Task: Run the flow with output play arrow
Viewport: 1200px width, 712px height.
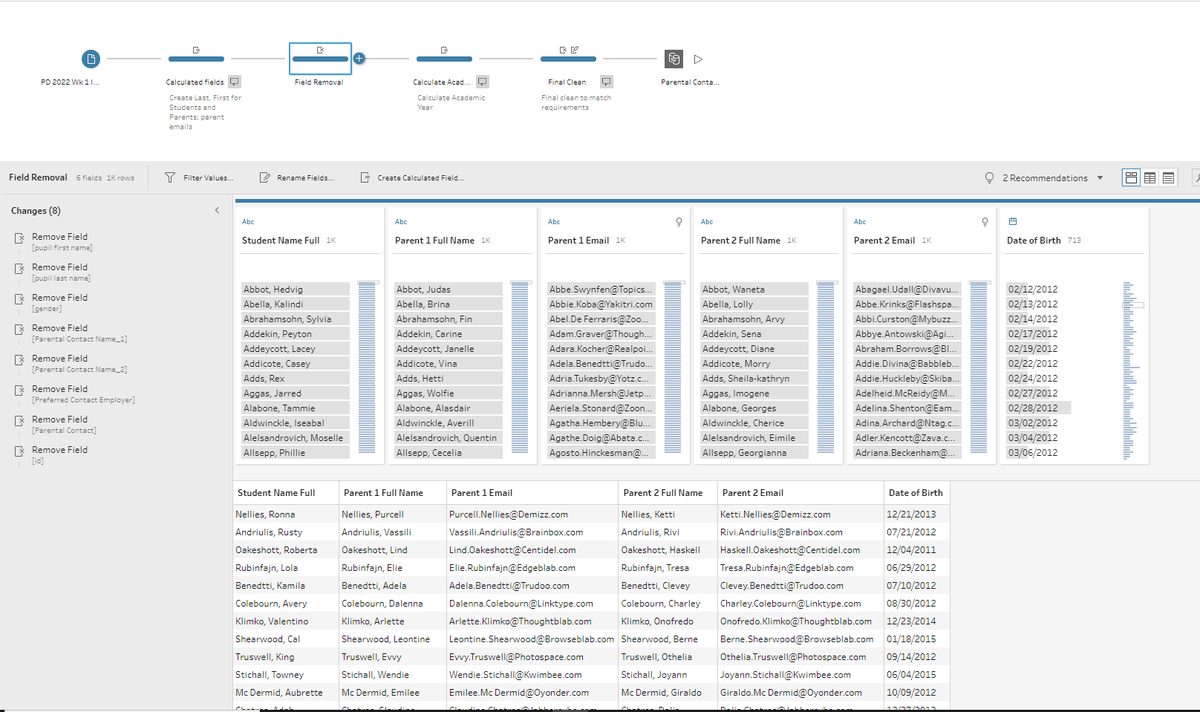Action: pos(699,59)
